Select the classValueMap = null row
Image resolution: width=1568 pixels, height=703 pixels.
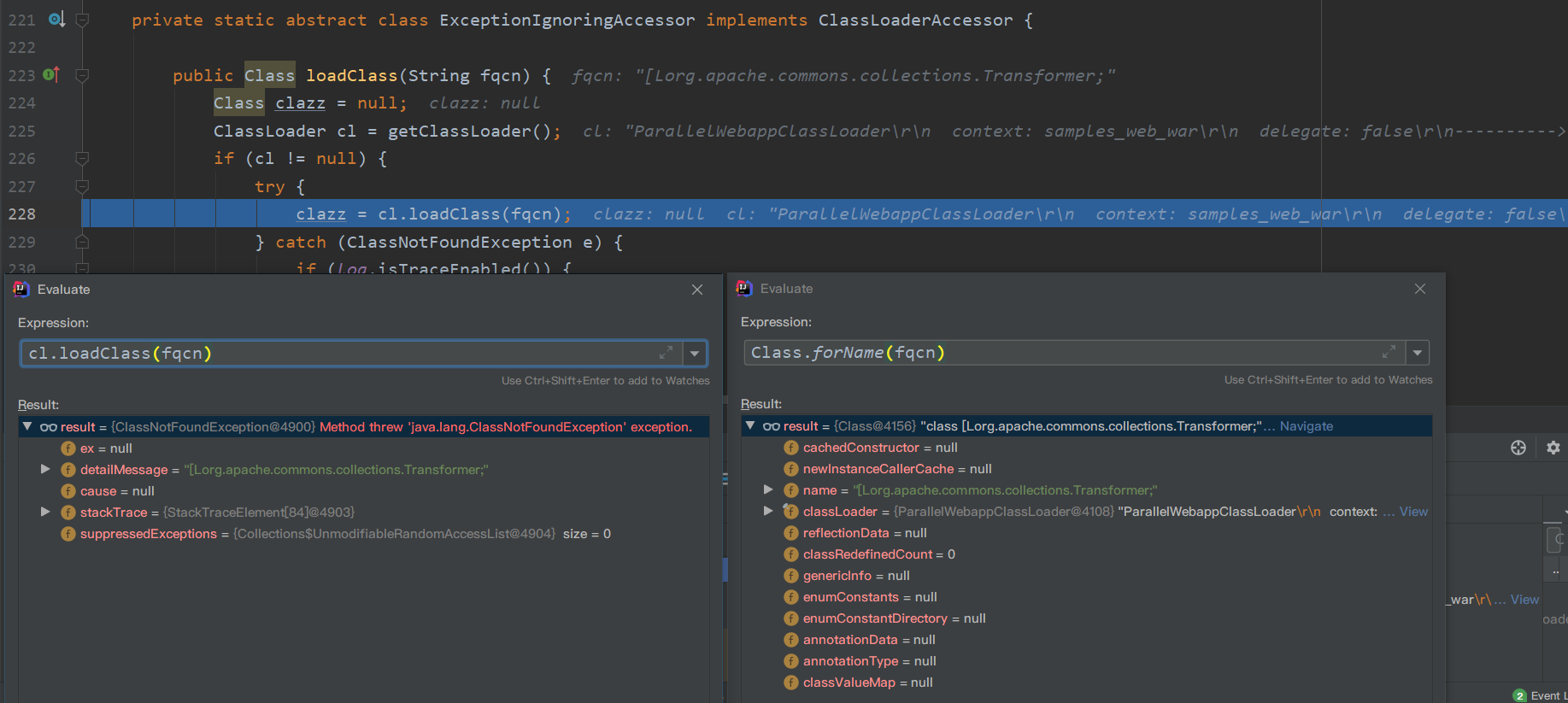[x=1087, y=682]
